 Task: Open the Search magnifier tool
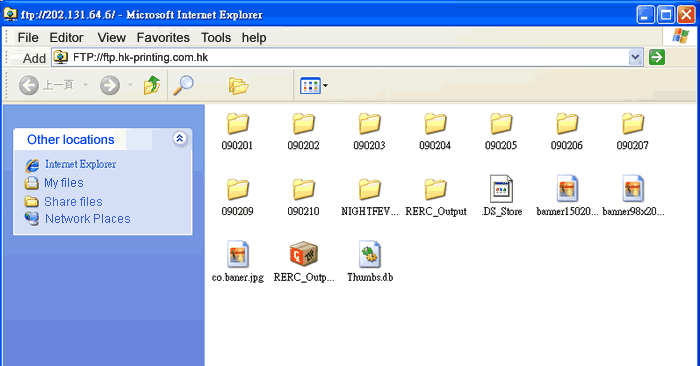[x=183, y=85]
